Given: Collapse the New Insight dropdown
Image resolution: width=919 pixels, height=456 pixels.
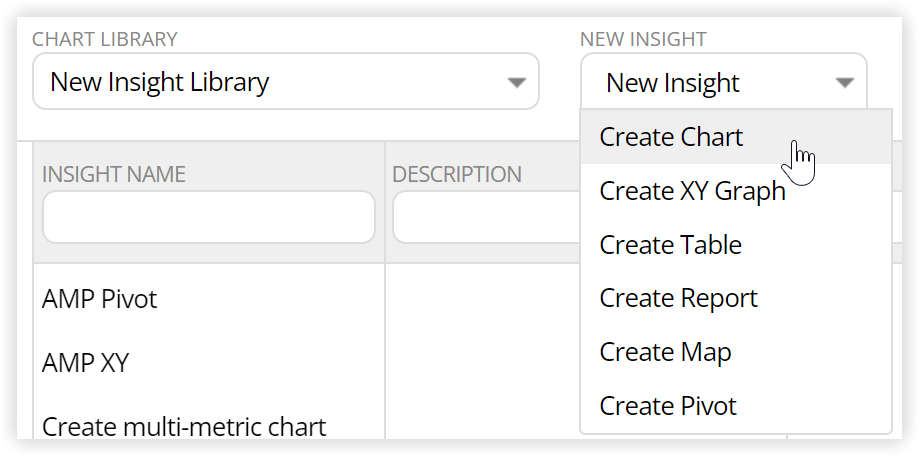Looking at the screenshot, I should pos(723,82).
